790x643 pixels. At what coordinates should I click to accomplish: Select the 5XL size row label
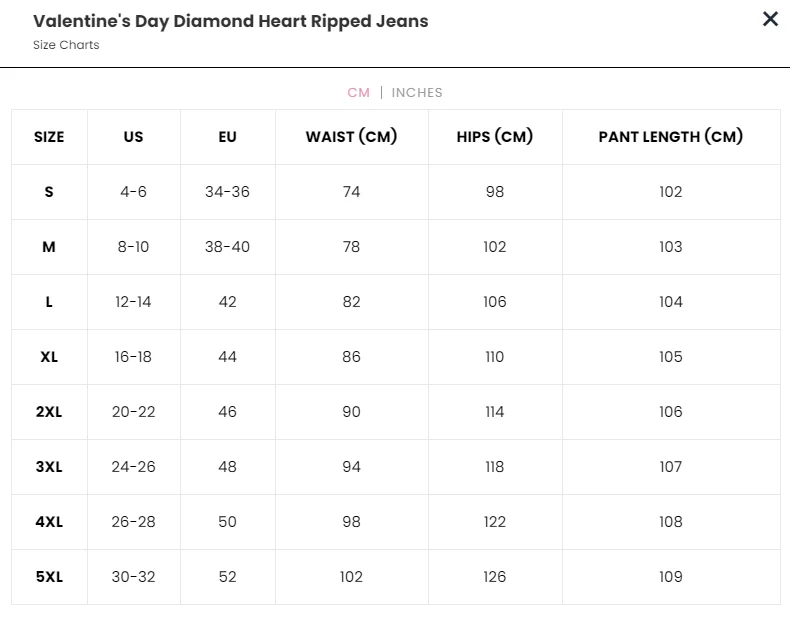point(49,576)
